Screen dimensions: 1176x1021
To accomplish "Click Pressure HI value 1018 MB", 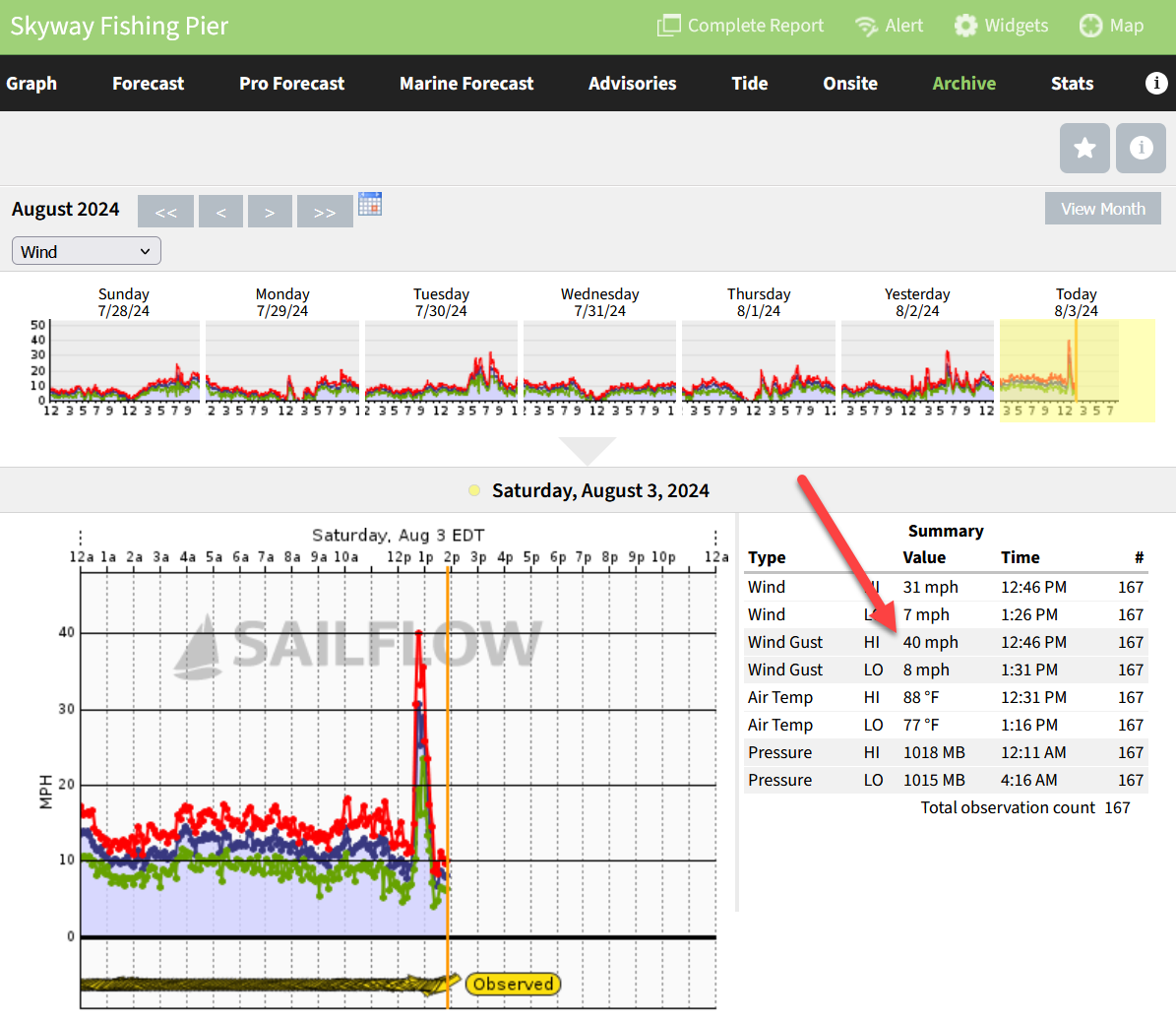I will (x=934, y=752).
